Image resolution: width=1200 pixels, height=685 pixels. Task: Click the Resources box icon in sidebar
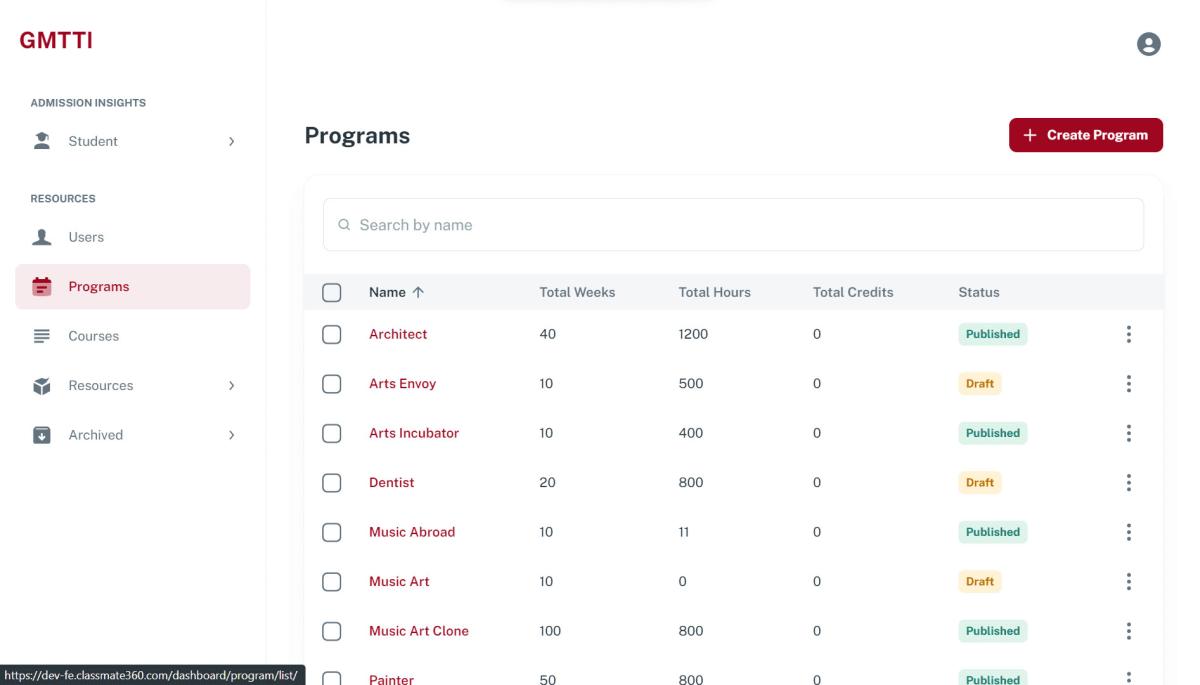click(42, 385)
